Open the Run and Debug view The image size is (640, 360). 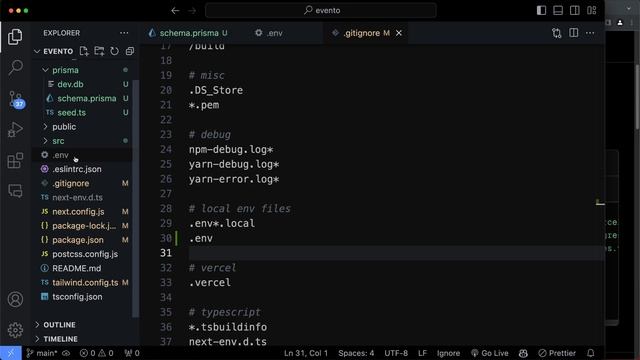(x=15, y=130)
